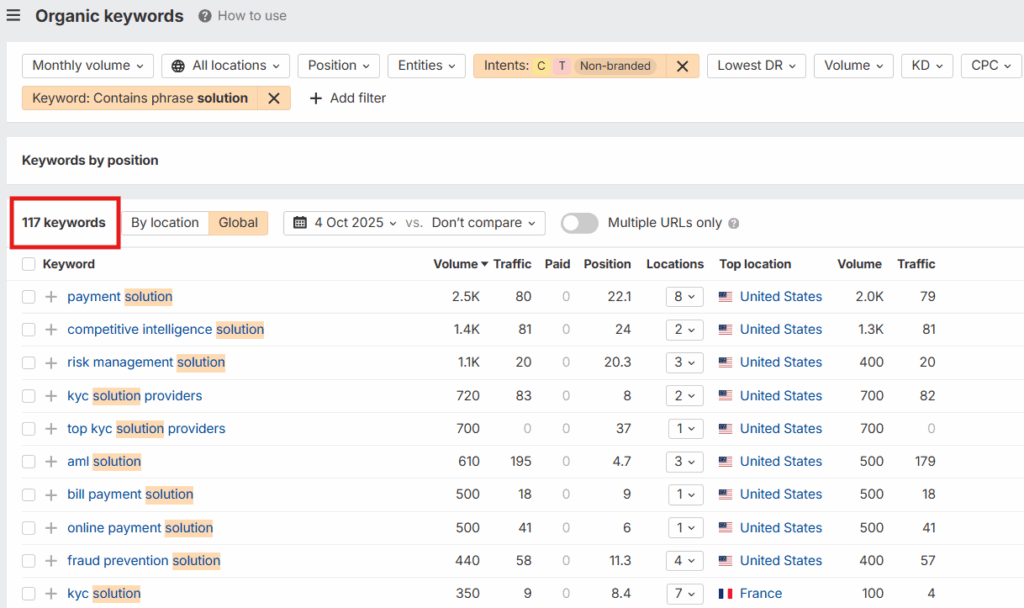Click the calendar icon for 4 Oct 2025
This screenshot has width=1024, height=608.
(x=300, y=223)
